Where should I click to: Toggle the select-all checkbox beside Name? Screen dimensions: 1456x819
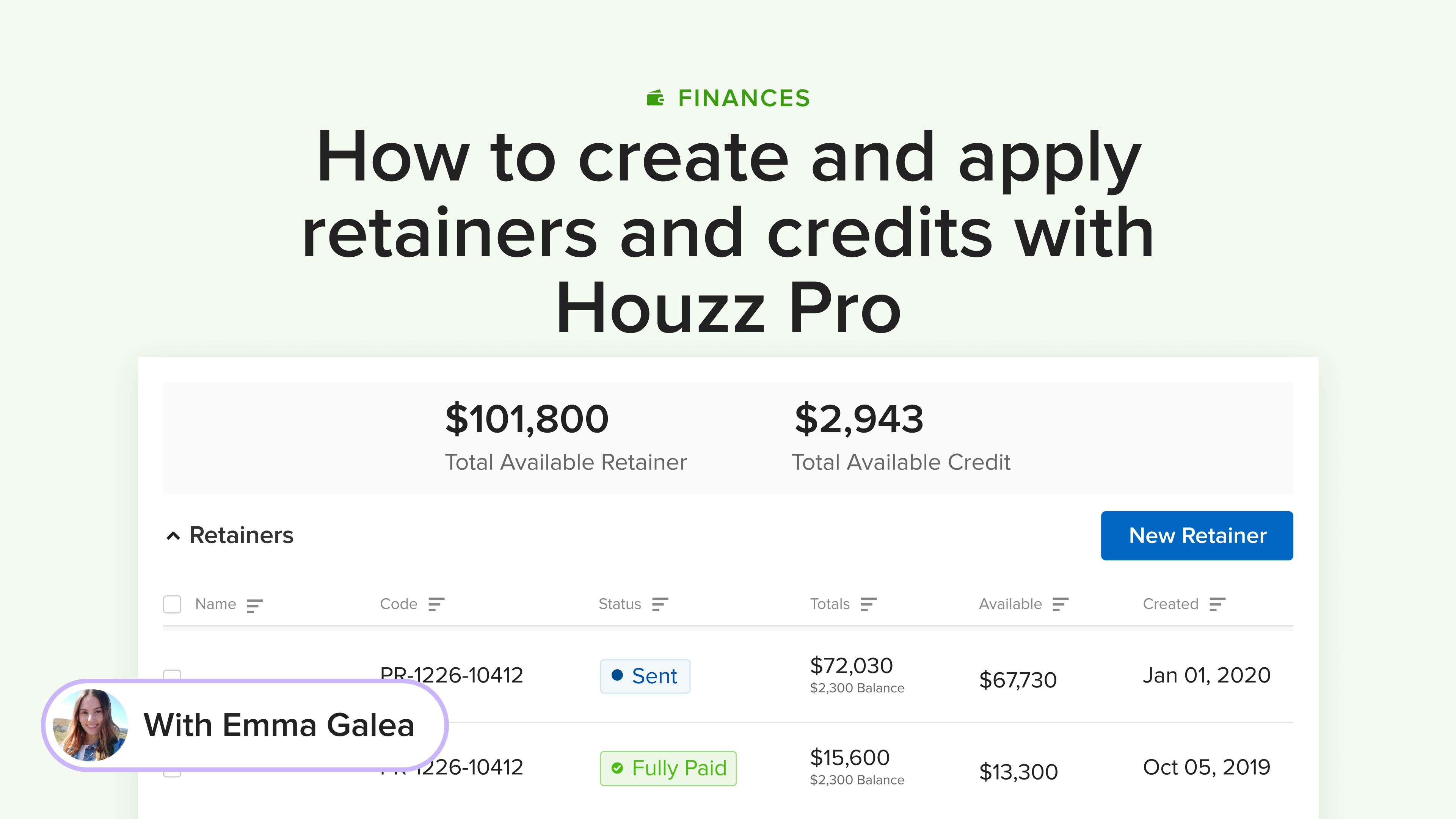pyautogui.click(x=172, y=604)
